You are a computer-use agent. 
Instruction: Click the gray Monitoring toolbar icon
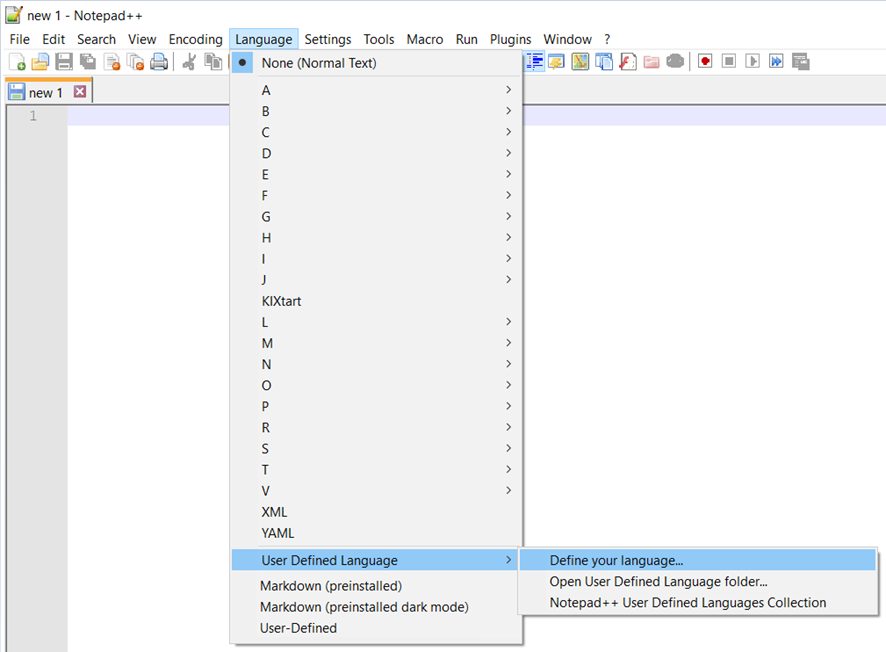pyautogui.click(x=675, y=62)
